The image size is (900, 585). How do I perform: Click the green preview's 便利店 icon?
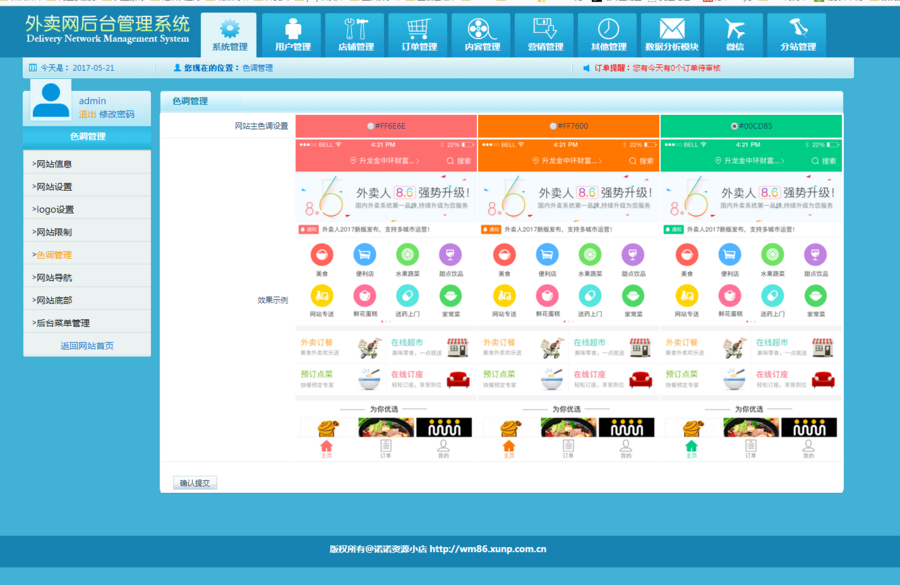730,254
